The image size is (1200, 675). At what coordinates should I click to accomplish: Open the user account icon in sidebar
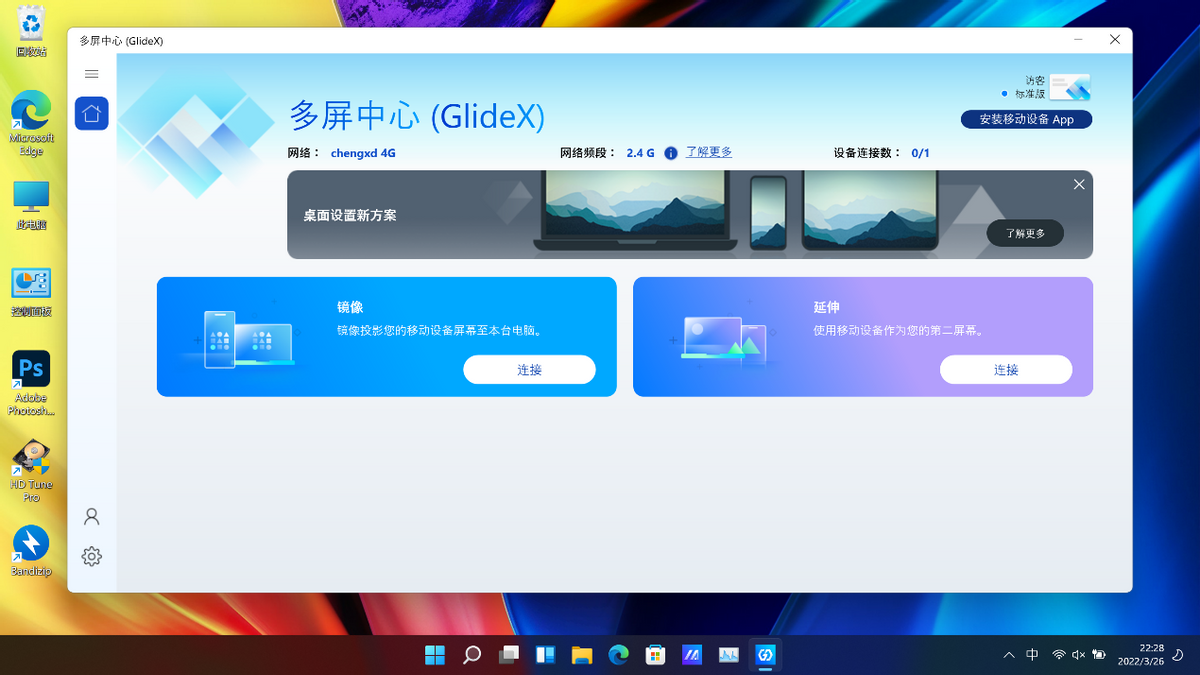coord(92,516)
